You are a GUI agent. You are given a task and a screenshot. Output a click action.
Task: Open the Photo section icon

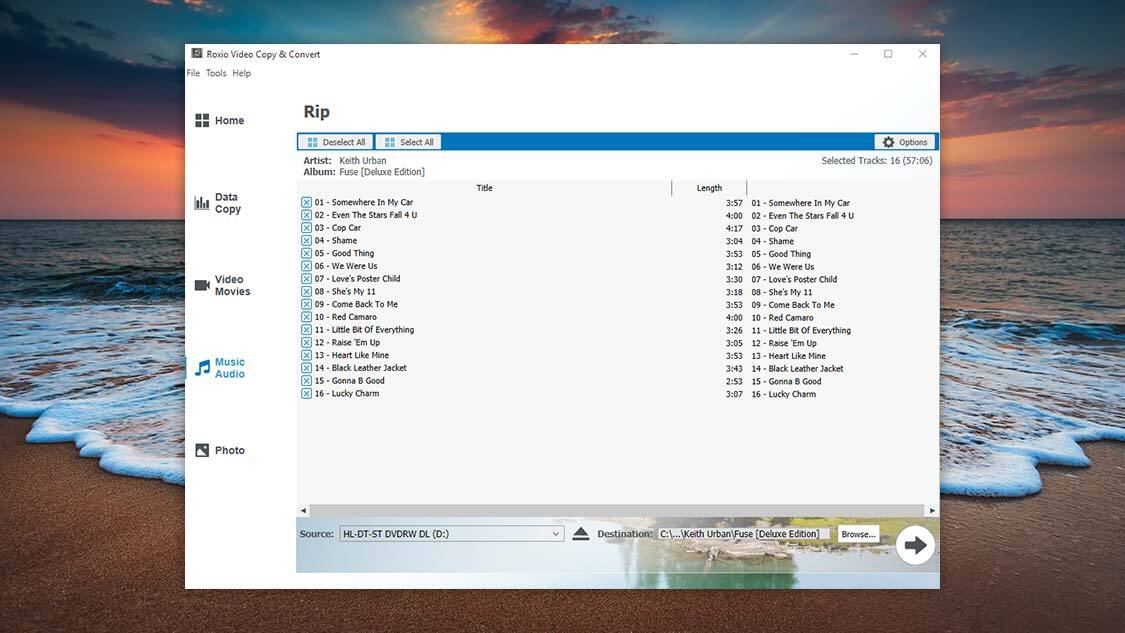coord(202,451)
